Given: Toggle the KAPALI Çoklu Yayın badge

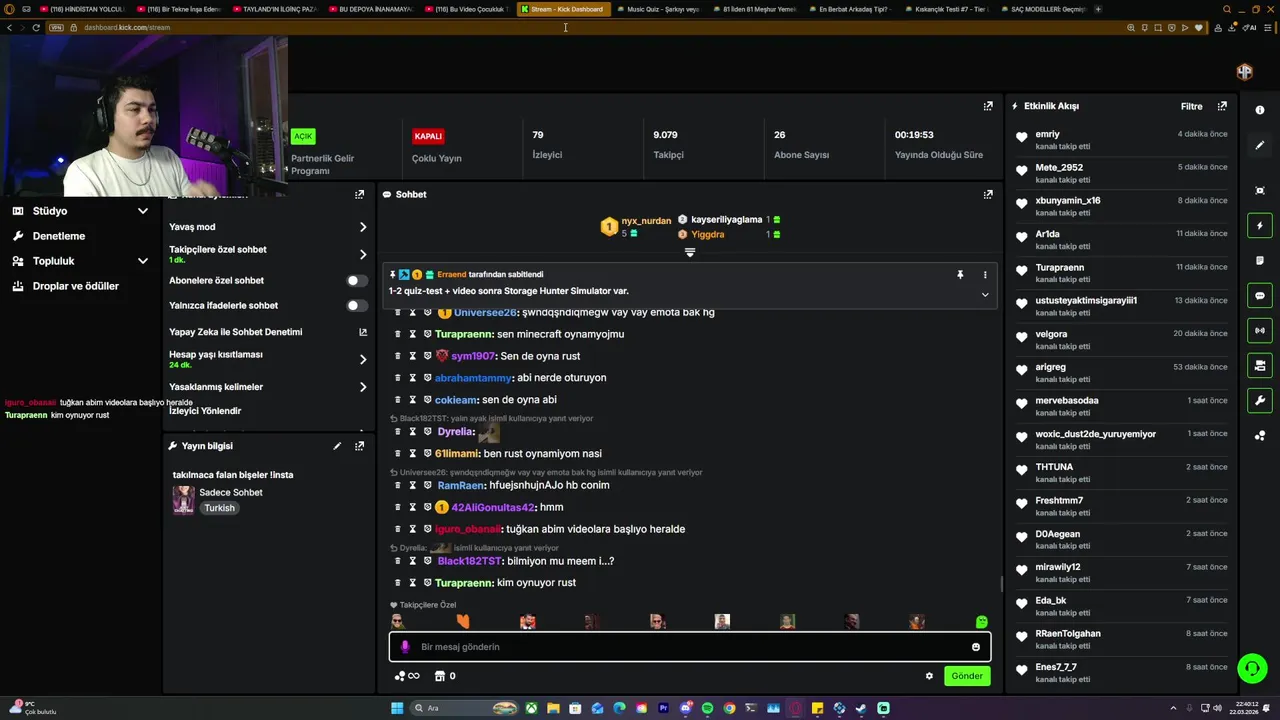Looking at the screenshot, I should [x=428, y=136].
